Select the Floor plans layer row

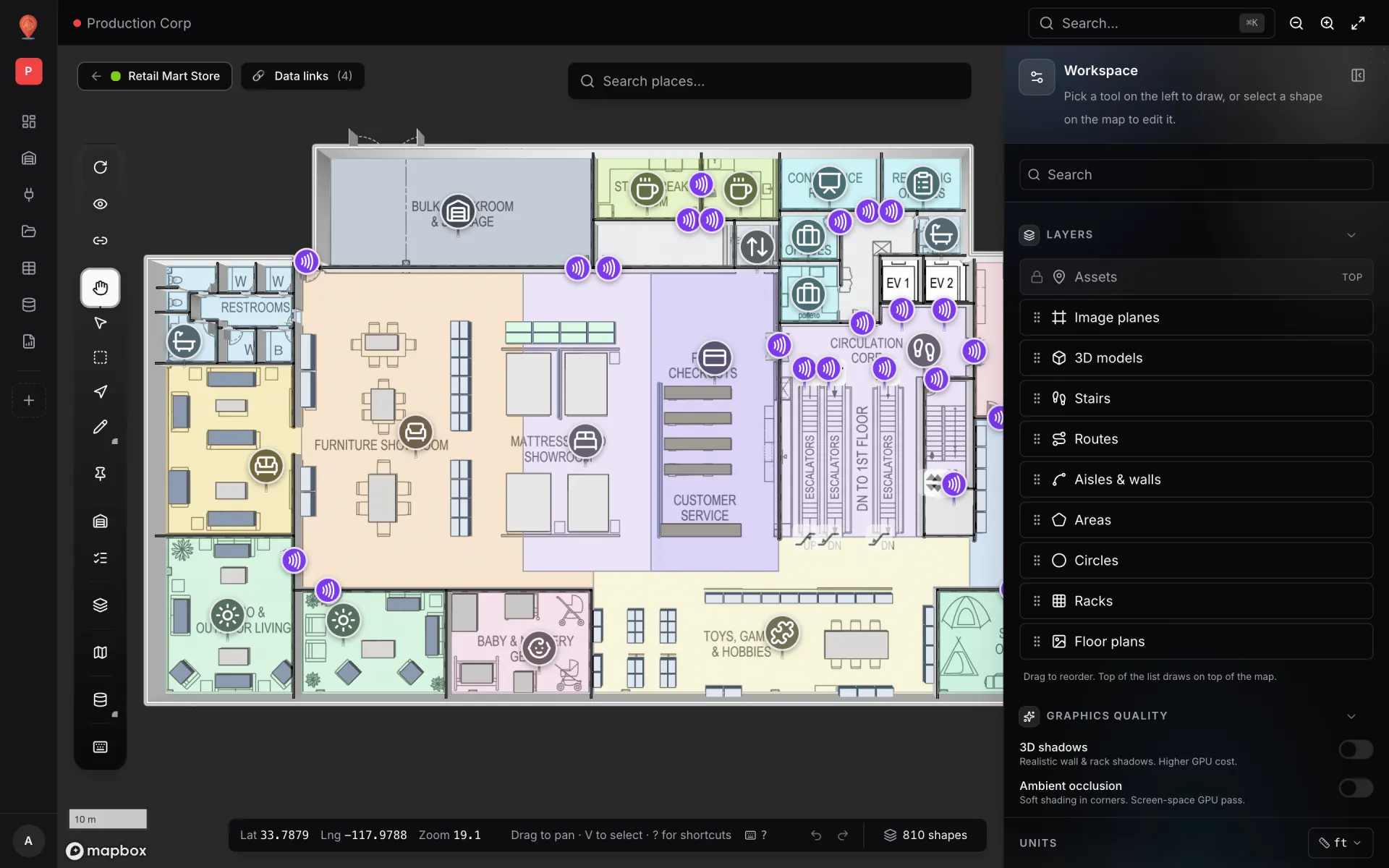(1196, 642)
